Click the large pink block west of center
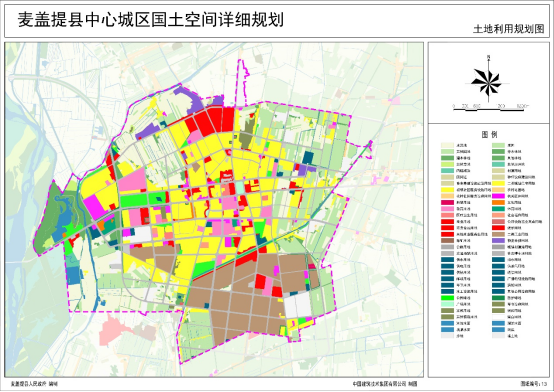Image resolution: width=554 pixels, height=392 pixels. click(x=132, y=180)
